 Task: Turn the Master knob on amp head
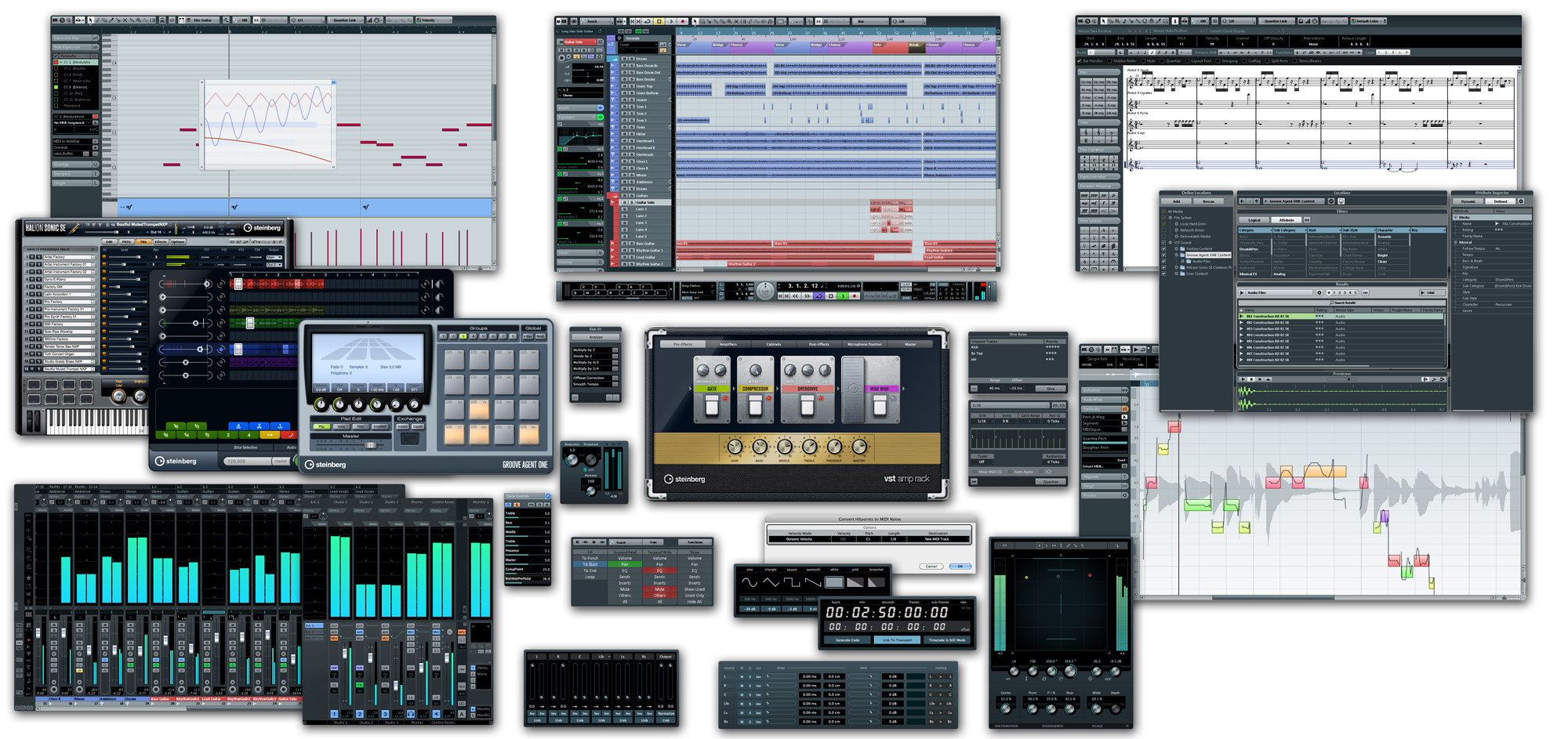[x=859, y=447]
